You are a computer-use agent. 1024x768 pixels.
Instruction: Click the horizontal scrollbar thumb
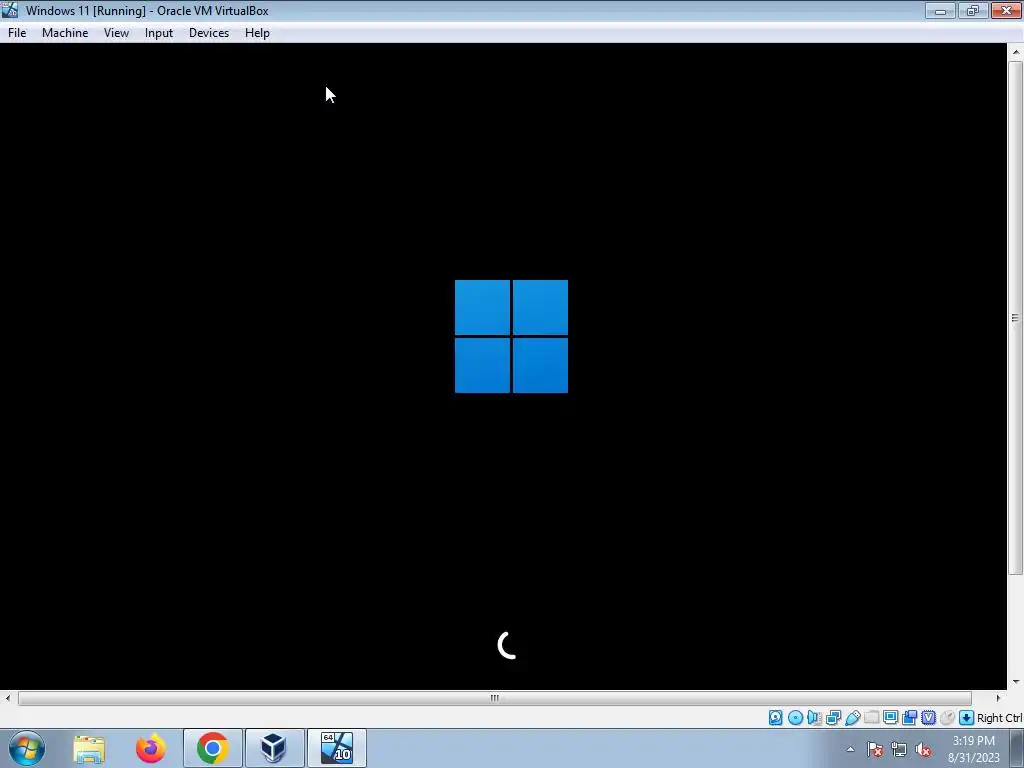tap(494, 698)
